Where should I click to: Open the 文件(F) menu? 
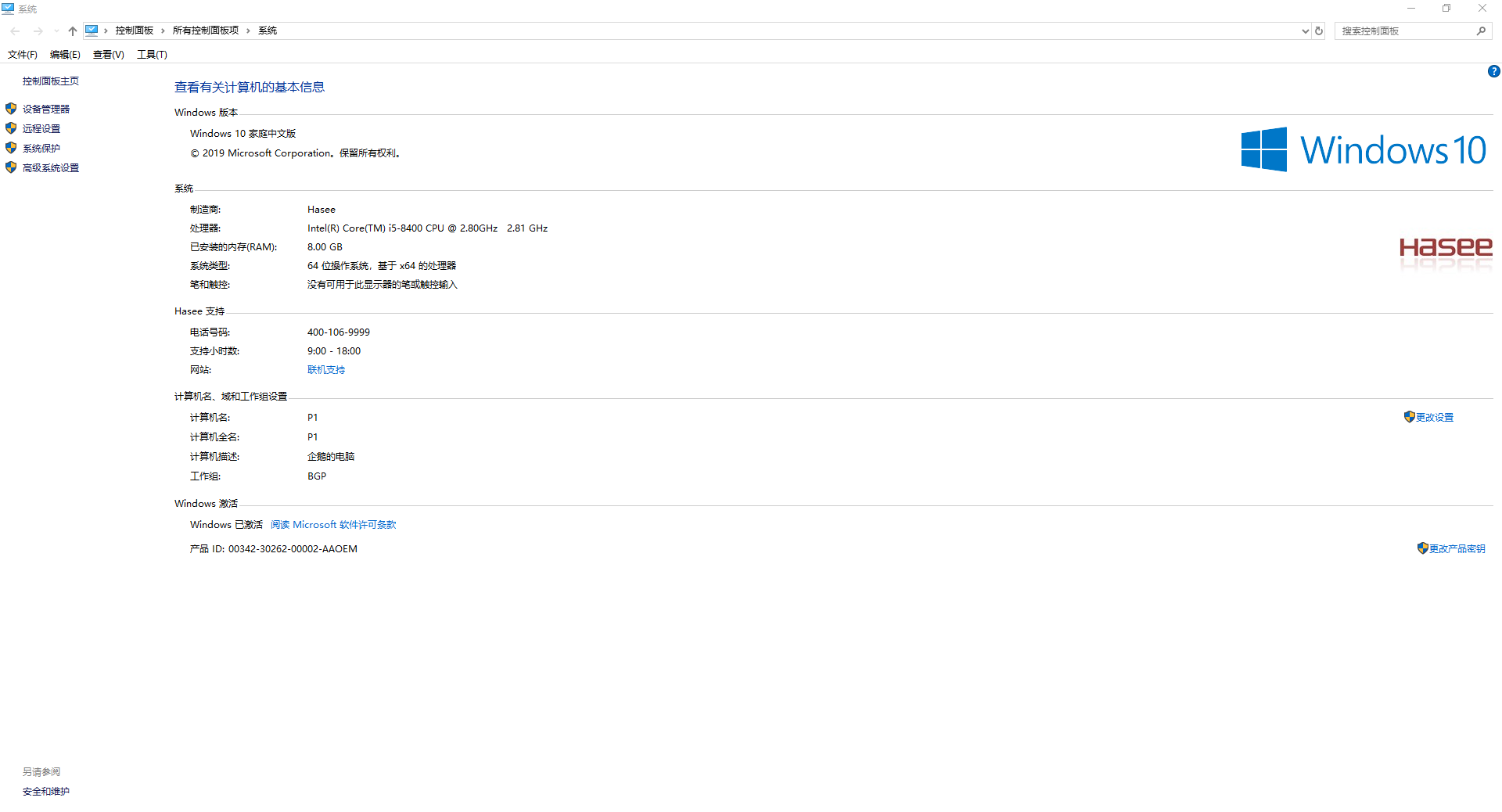[23, 55]
